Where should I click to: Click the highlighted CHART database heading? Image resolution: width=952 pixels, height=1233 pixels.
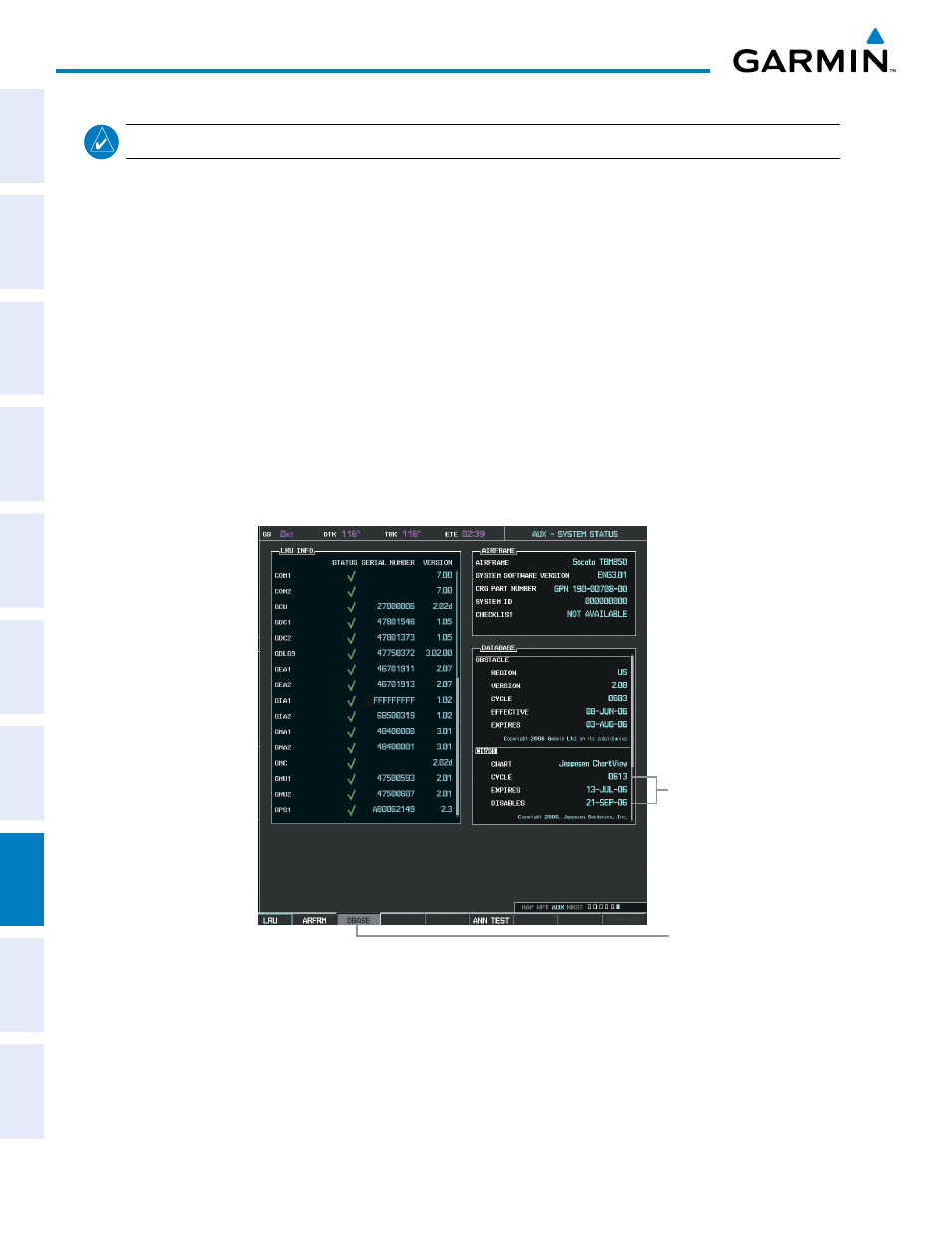pos(486,751)
